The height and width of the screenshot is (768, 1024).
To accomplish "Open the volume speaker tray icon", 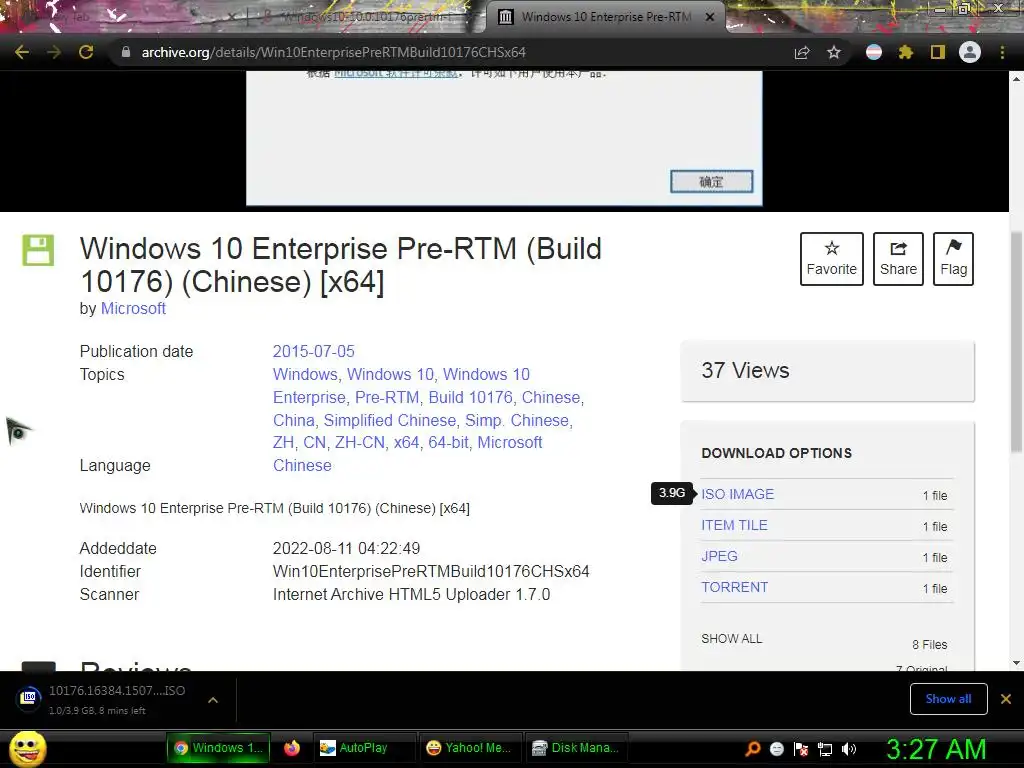I will pos(849,749).
